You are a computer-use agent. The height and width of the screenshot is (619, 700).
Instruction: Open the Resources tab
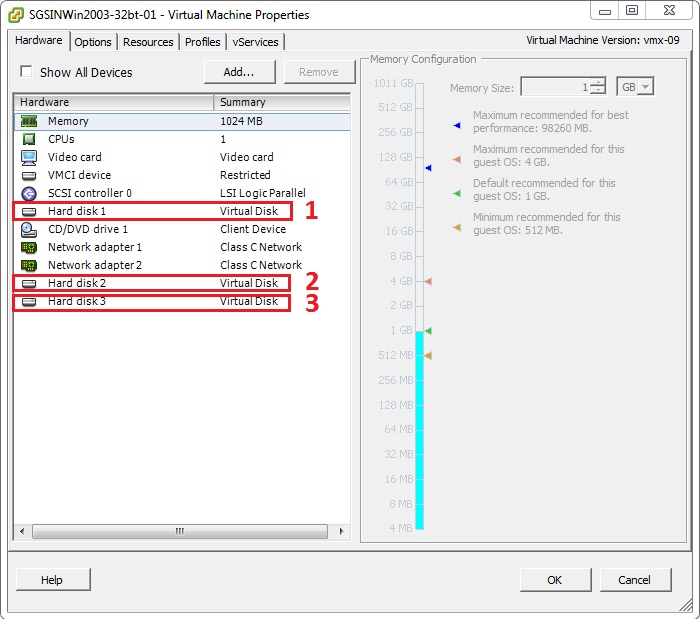click(x=148, y=42)
